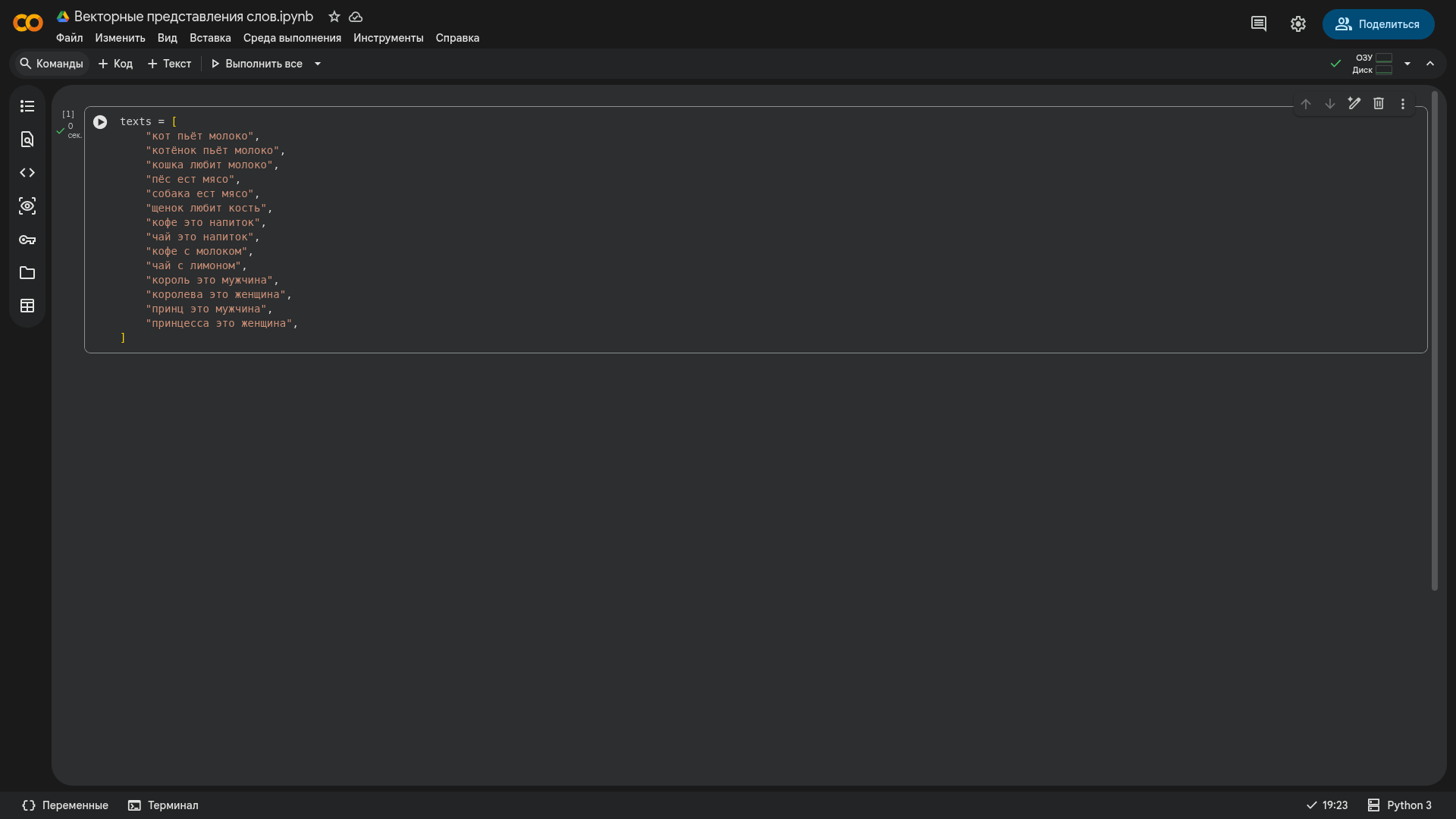Open Переменные panel
This screenshot has height=819, width=1456.
[x=65, y=805]
